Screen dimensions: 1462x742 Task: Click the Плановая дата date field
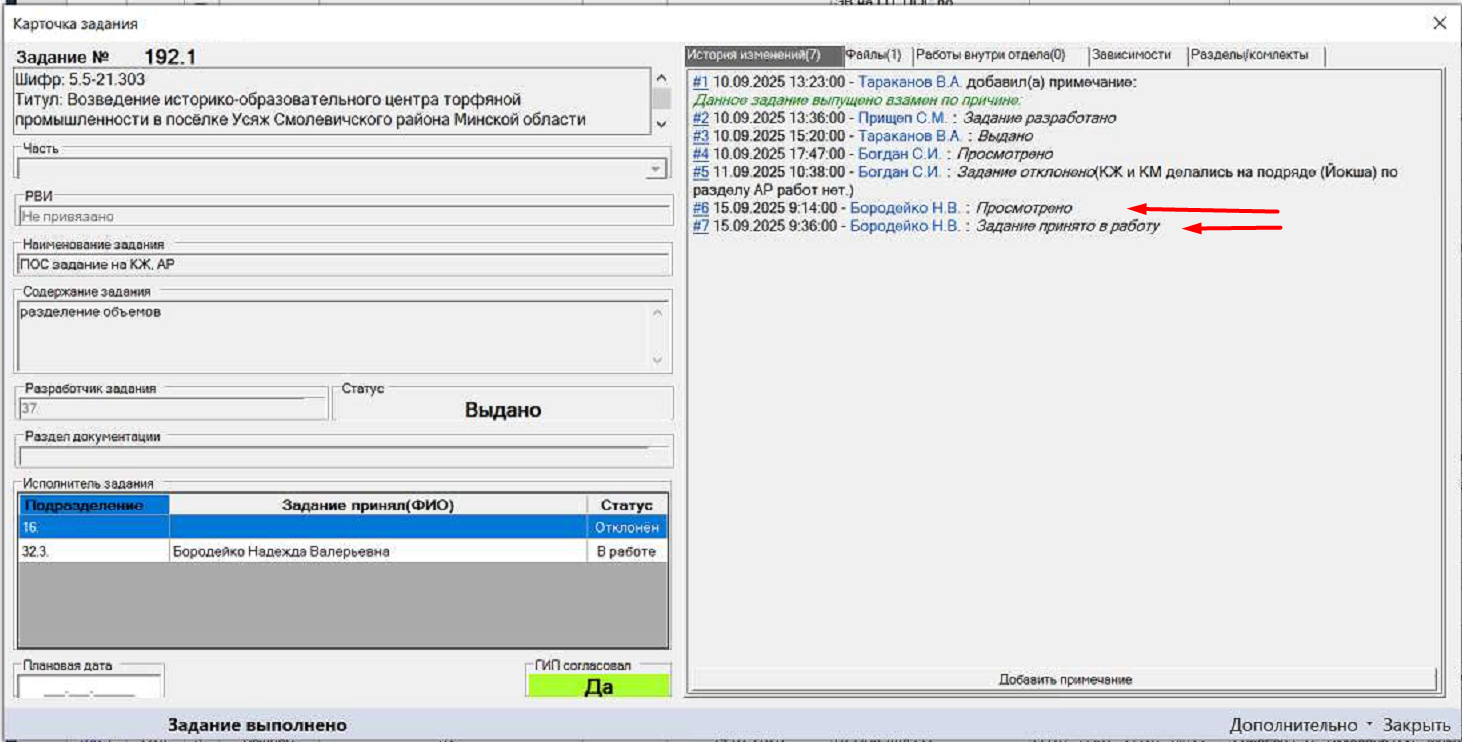pos(90,688)
